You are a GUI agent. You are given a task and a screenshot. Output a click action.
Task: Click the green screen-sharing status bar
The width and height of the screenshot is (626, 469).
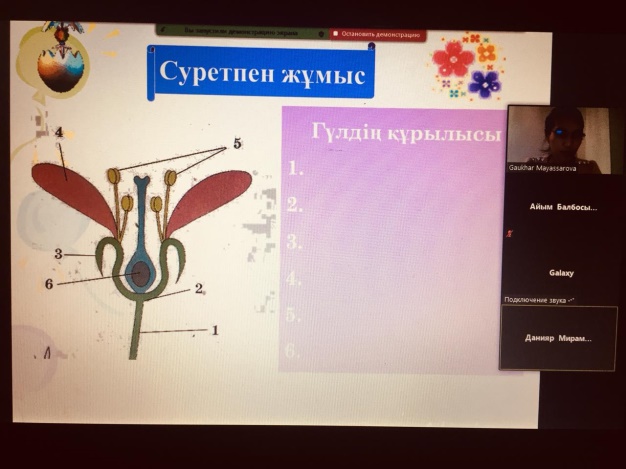tap(242, 32)
